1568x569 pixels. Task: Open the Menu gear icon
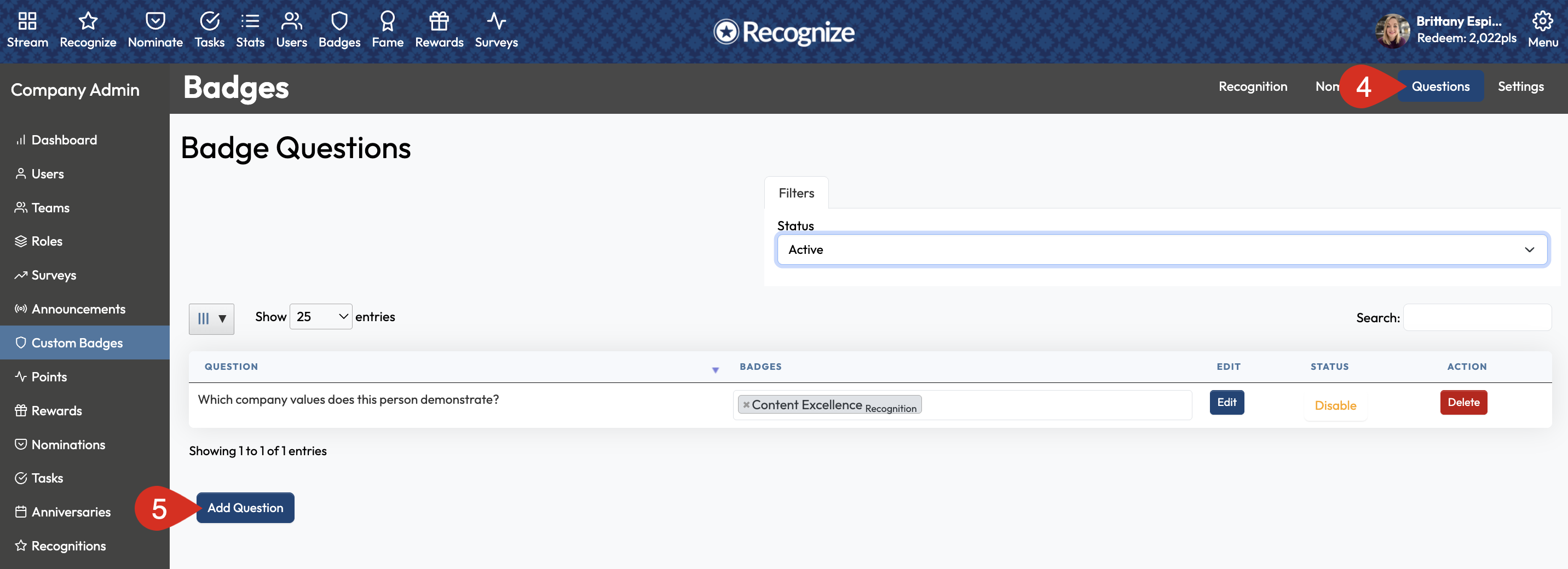point(1542,21)
